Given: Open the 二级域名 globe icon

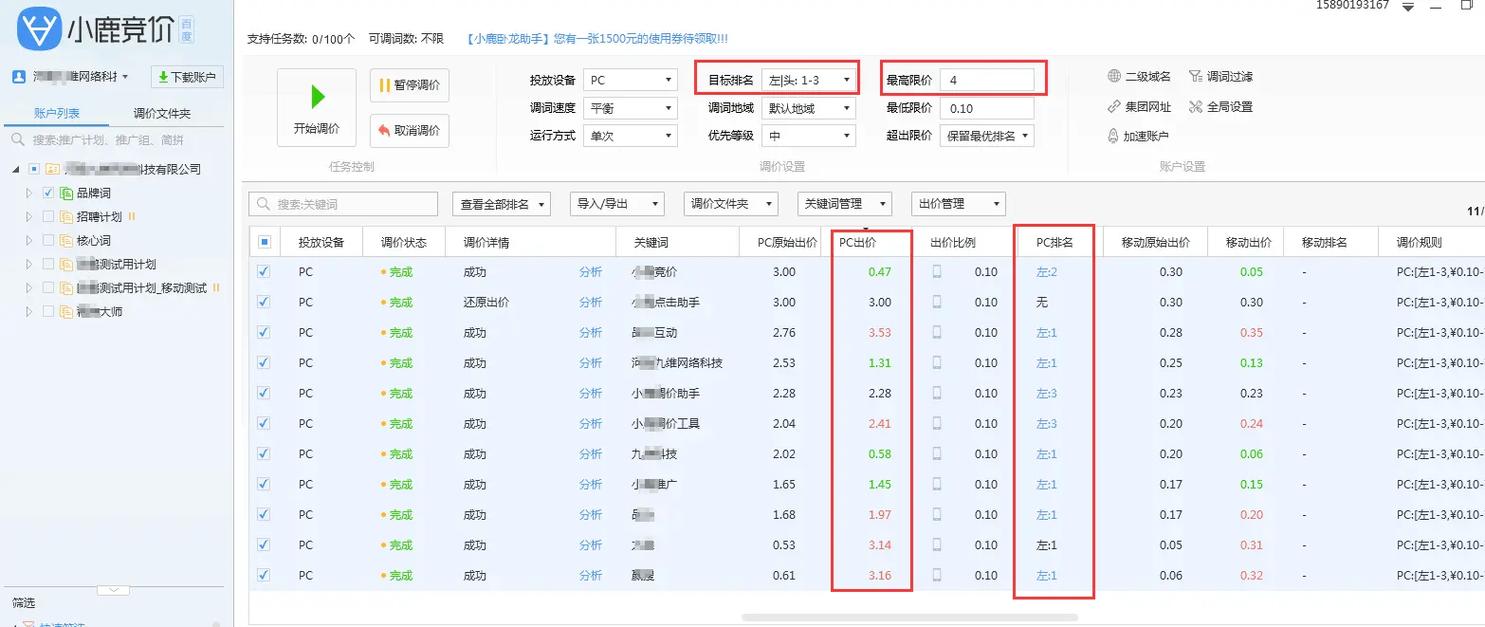Looking at the screenshot, I should pyautogui.click(x=1115, y=76).
